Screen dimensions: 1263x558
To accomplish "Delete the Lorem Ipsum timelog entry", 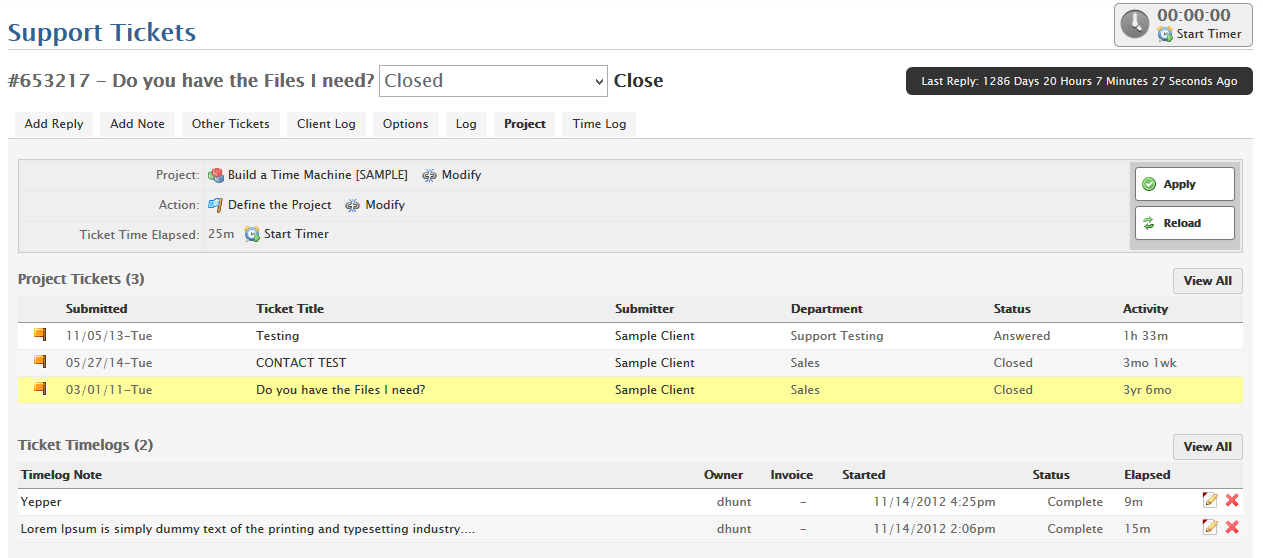I will (x=1232, y=527).
